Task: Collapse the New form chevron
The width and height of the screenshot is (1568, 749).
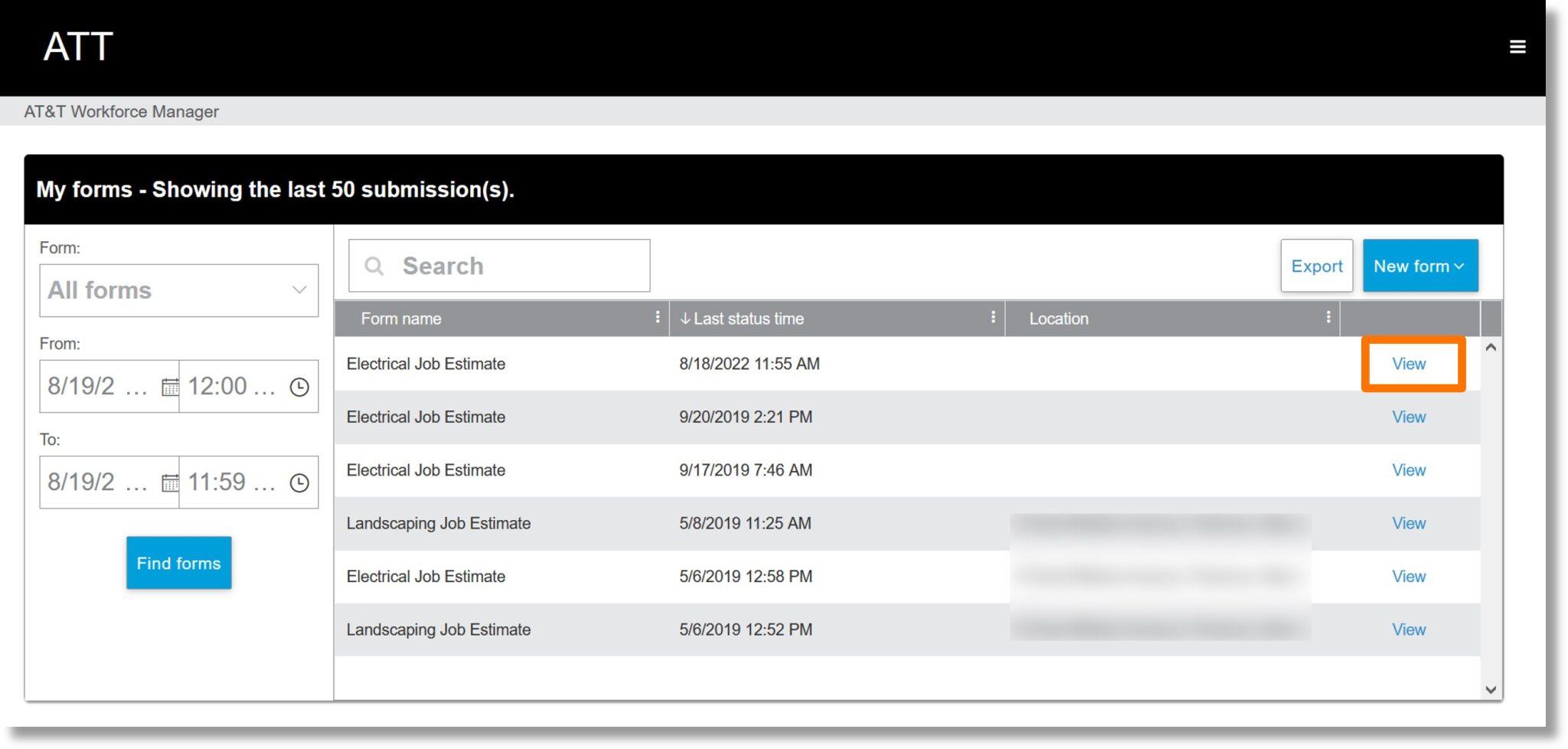Action: click(1459, 266)
